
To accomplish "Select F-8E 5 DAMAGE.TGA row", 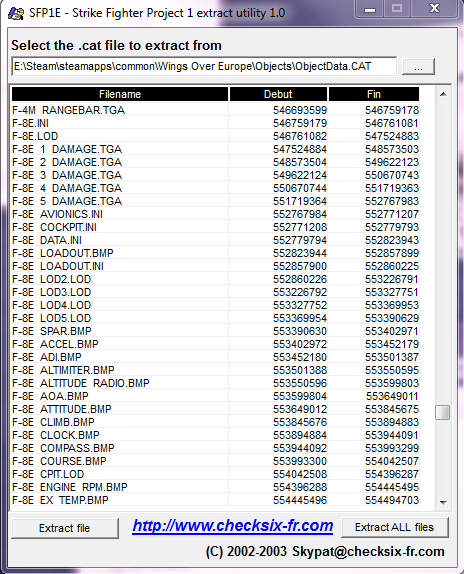I will pyautogui.click(x=215, y=201).
